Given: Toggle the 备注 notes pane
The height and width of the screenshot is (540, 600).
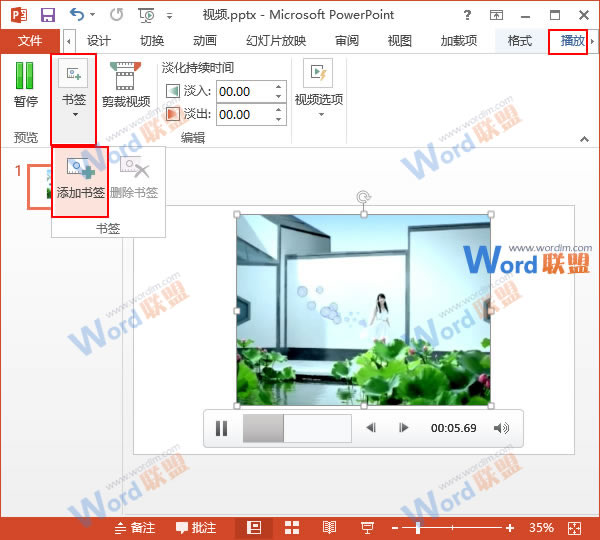Looking at the screenshot, I should pyautogui.click(x=135, y=528).
